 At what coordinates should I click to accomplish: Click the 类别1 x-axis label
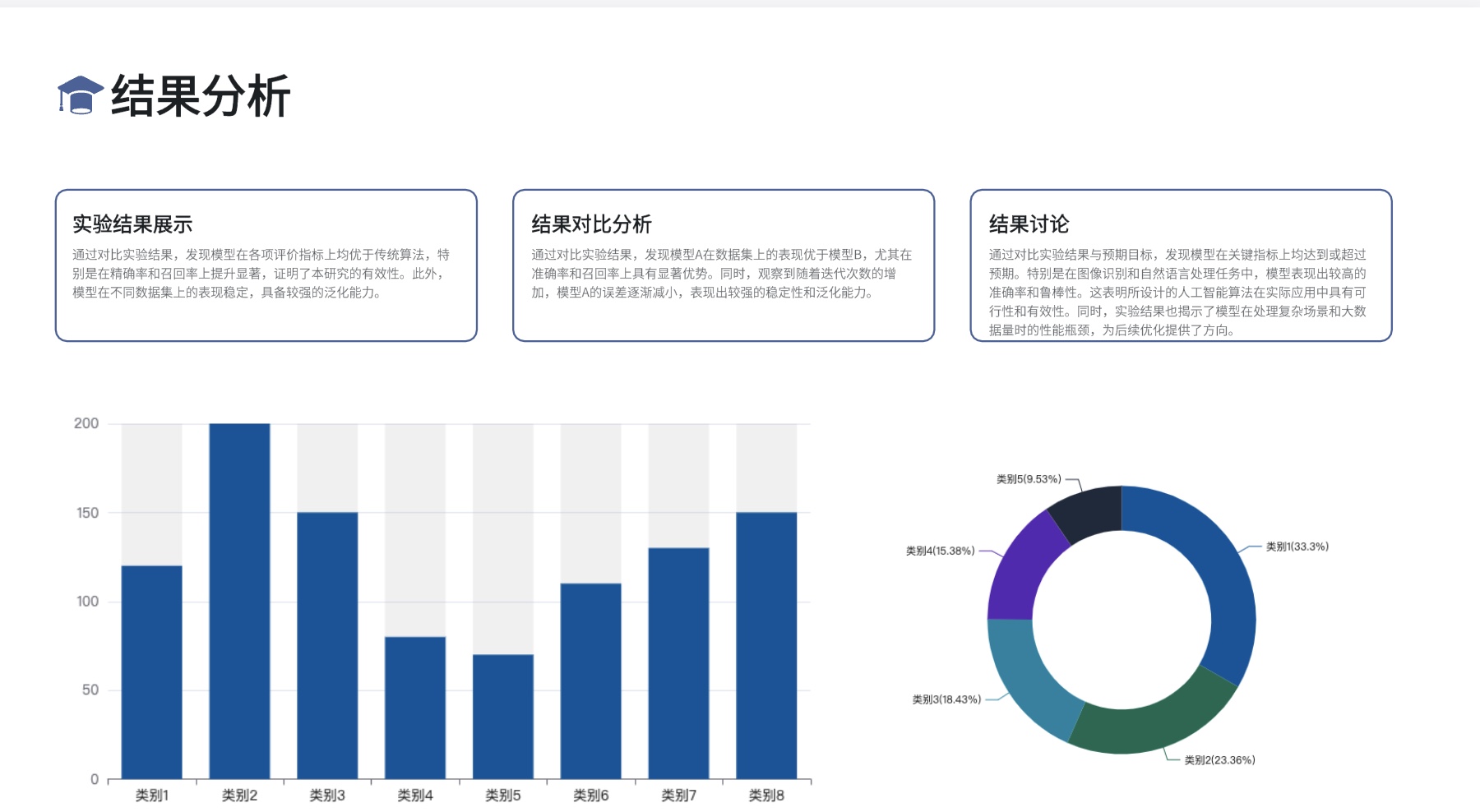tap(152, 796)
